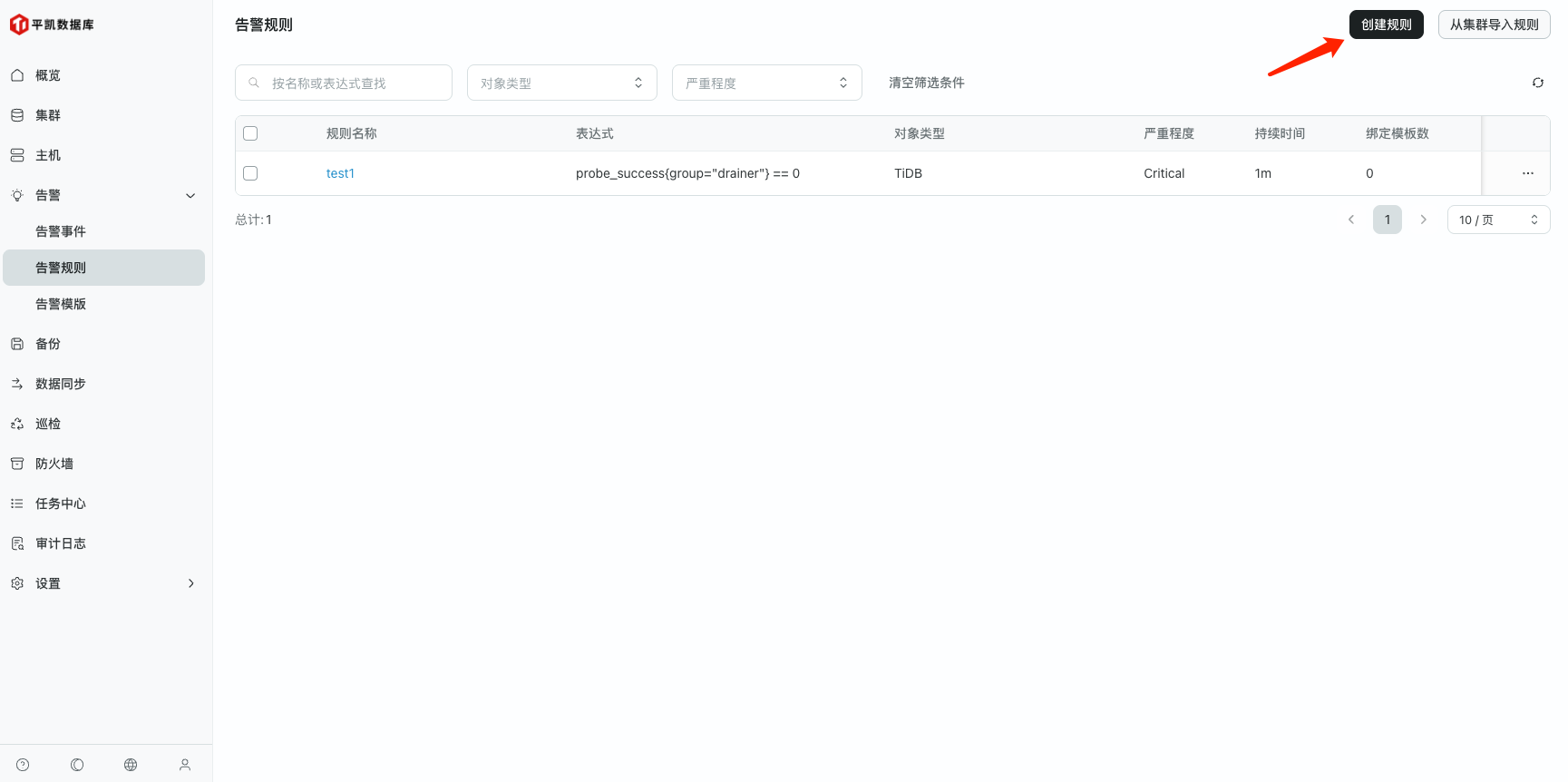Click the 创建规则 button

[1386, 24]
